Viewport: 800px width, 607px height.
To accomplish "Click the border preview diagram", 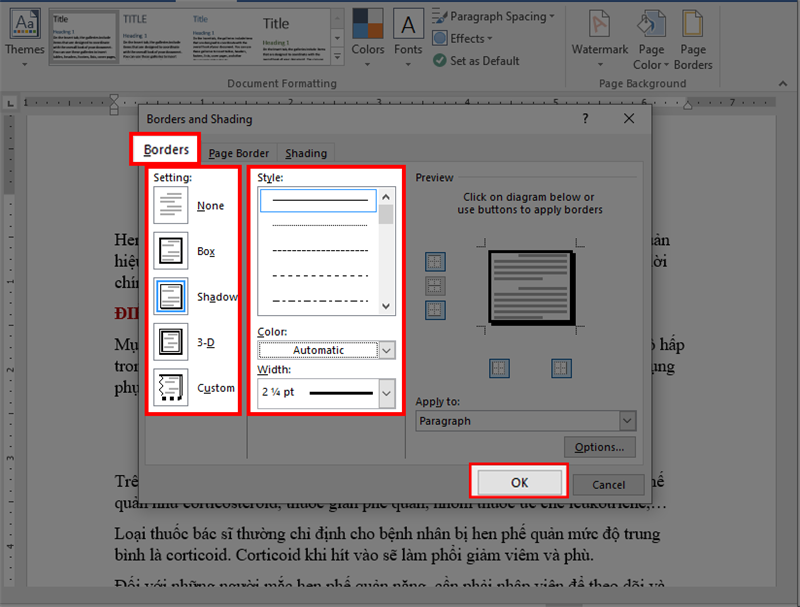I will pyautogui.click(x=531, y=287).
